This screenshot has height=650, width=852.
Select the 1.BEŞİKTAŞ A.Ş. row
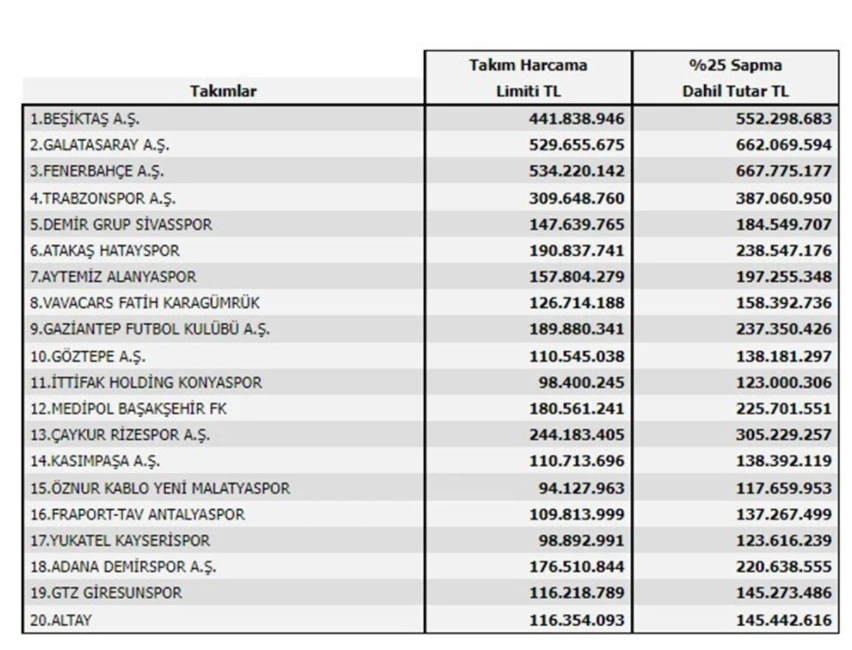pos(430,118)
